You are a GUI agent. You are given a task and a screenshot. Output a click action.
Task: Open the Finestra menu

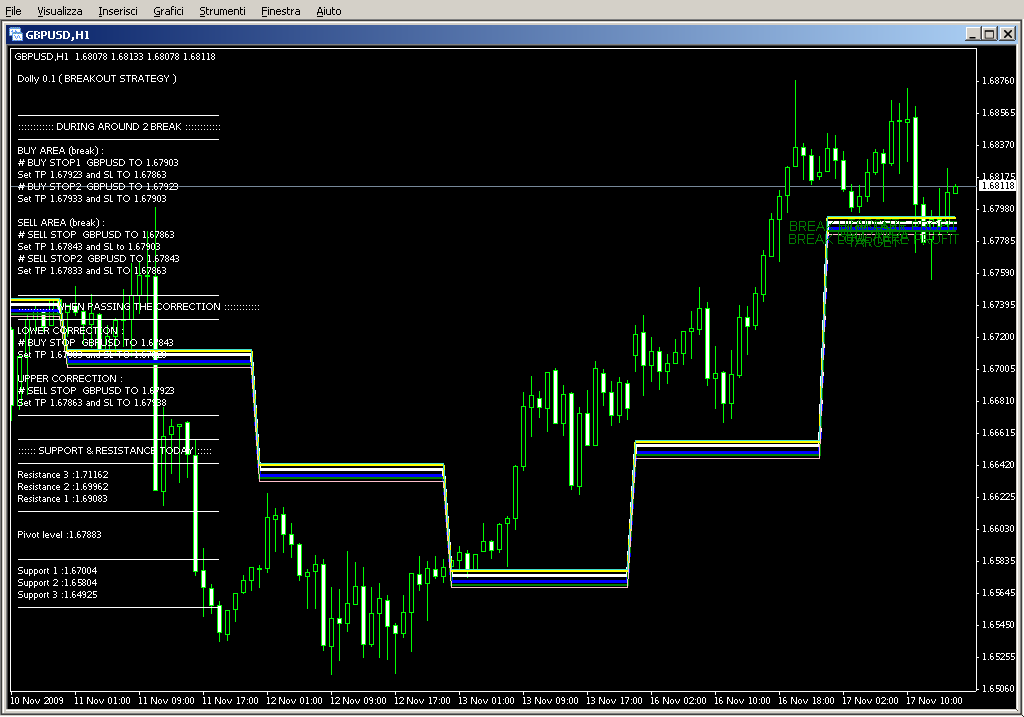pos(280,11)
